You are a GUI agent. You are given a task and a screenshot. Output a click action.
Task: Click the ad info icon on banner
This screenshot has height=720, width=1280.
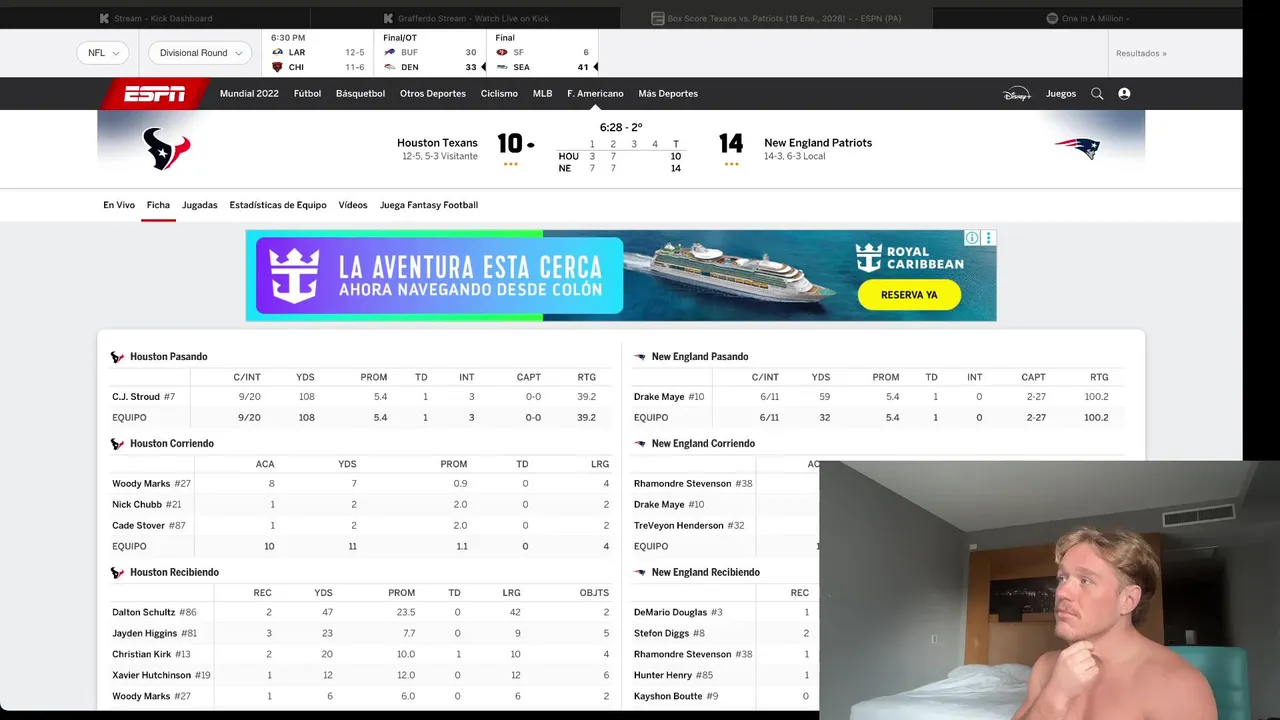(x=972, y=238)
